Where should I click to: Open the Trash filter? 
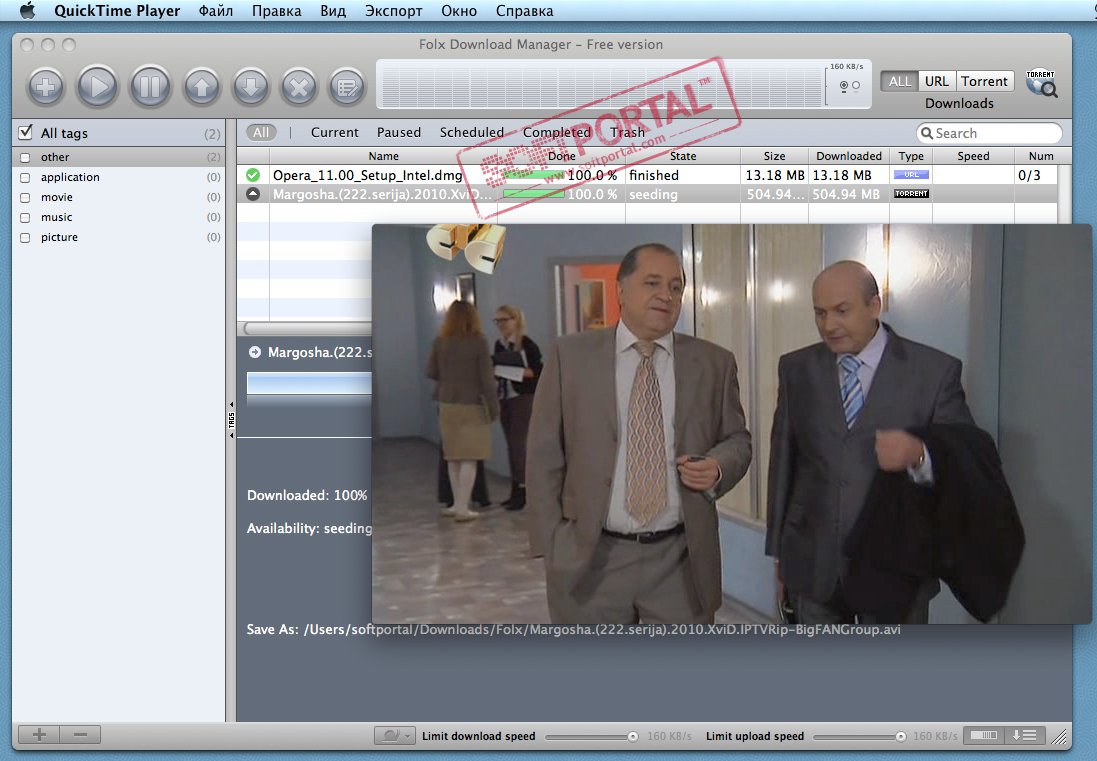pyautogui.click(x=628, y=132)
